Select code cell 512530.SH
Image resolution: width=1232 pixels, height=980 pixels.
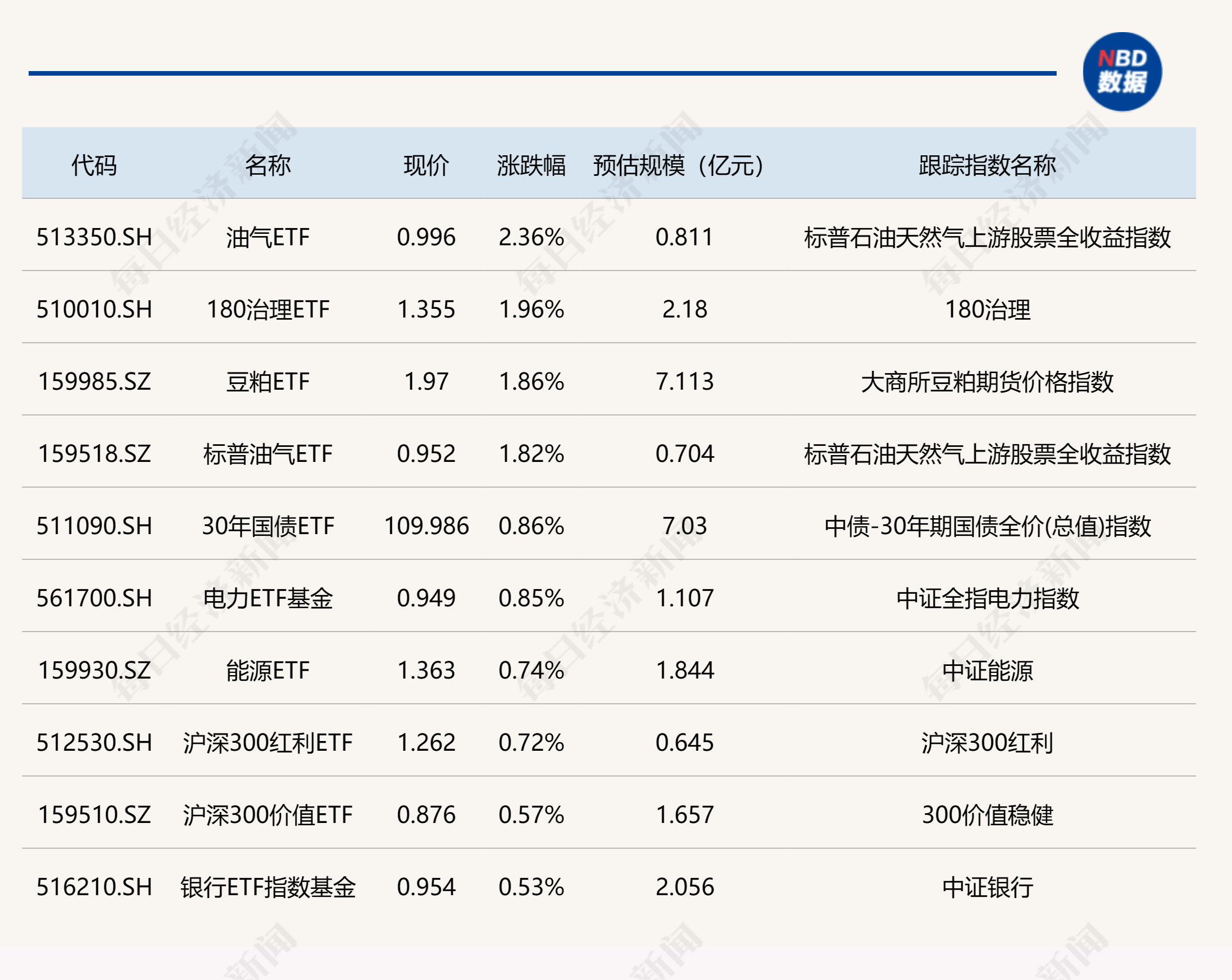[95, 743]
